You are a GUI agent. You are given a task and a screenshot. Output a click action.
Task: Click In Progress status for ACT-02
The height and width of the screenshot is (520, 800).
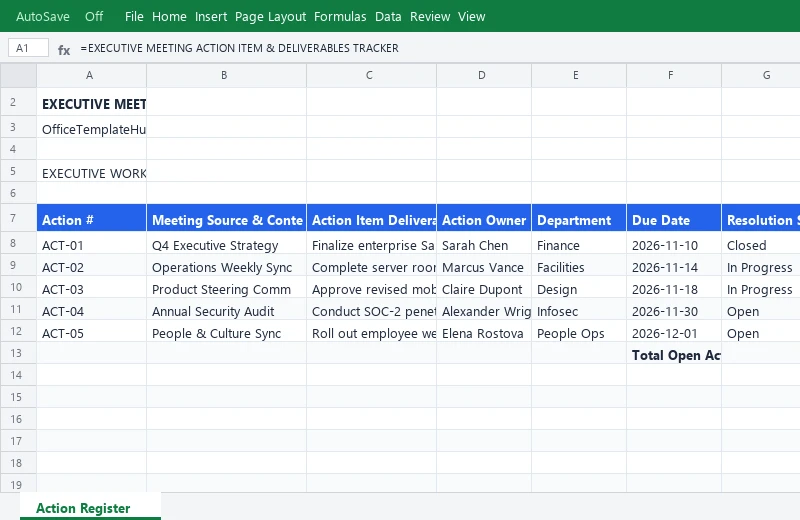[x=761, y=267]
